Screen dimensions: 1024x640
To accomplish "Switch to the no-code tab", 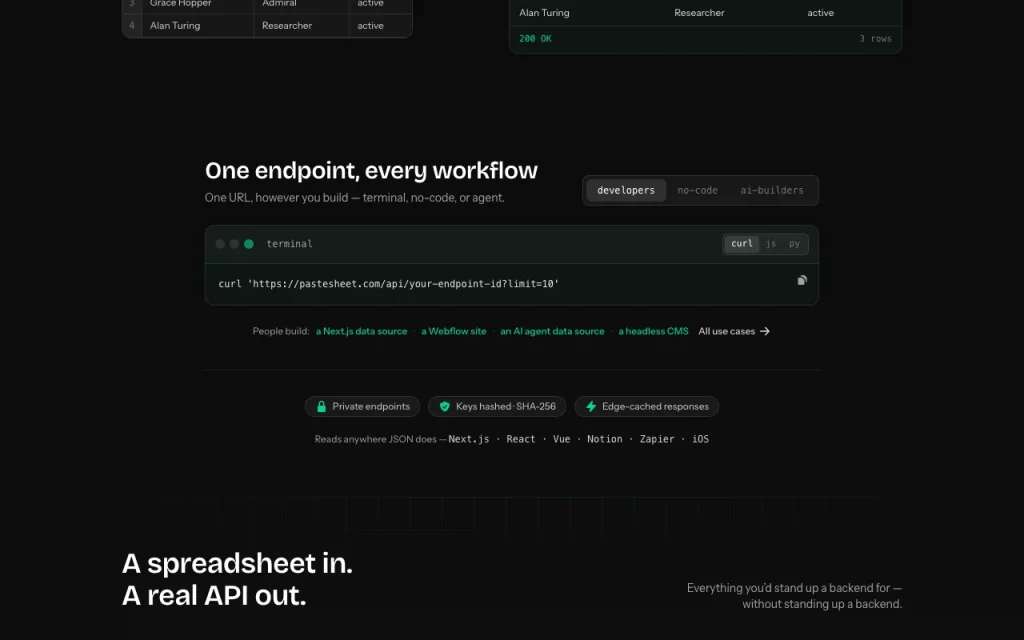I will 697,190.
